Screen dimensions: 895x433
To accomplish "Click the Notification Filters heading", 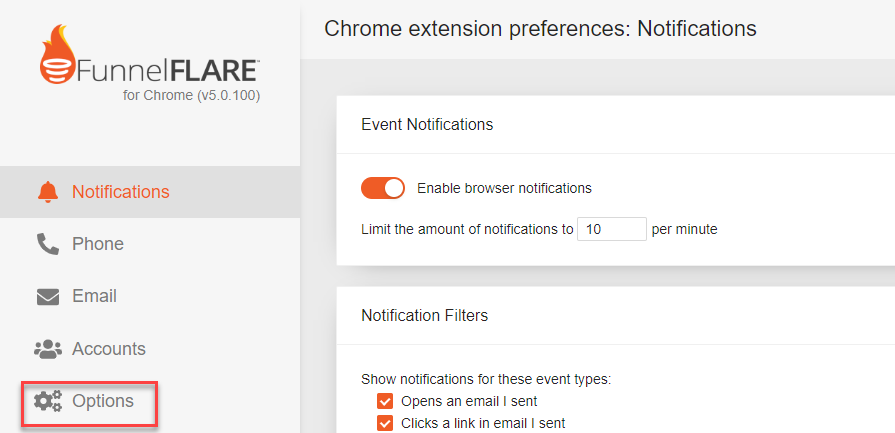I will coord(425,315).
